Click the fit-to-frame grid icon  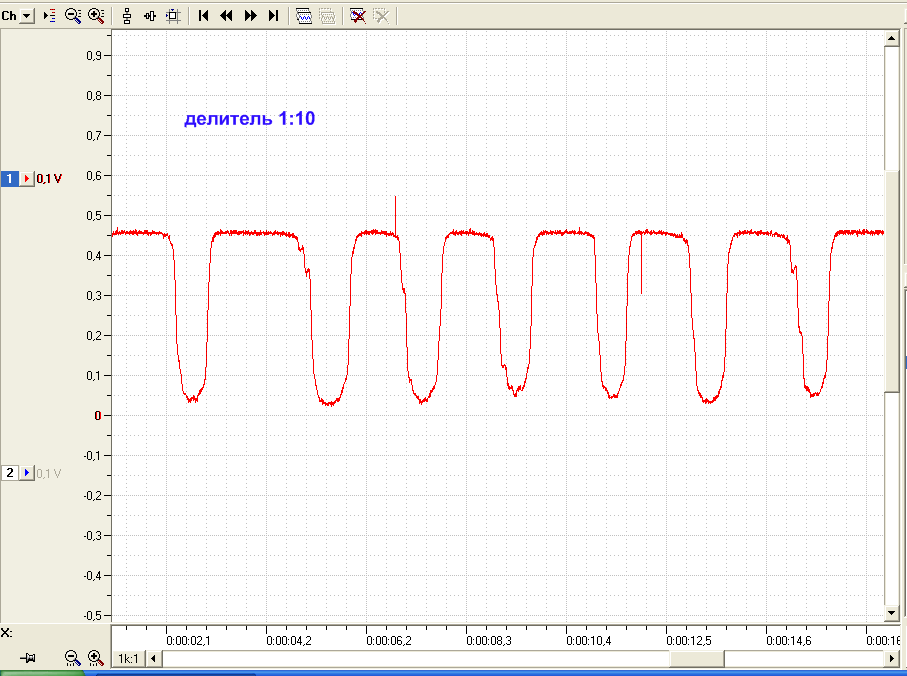coord(173,16)
